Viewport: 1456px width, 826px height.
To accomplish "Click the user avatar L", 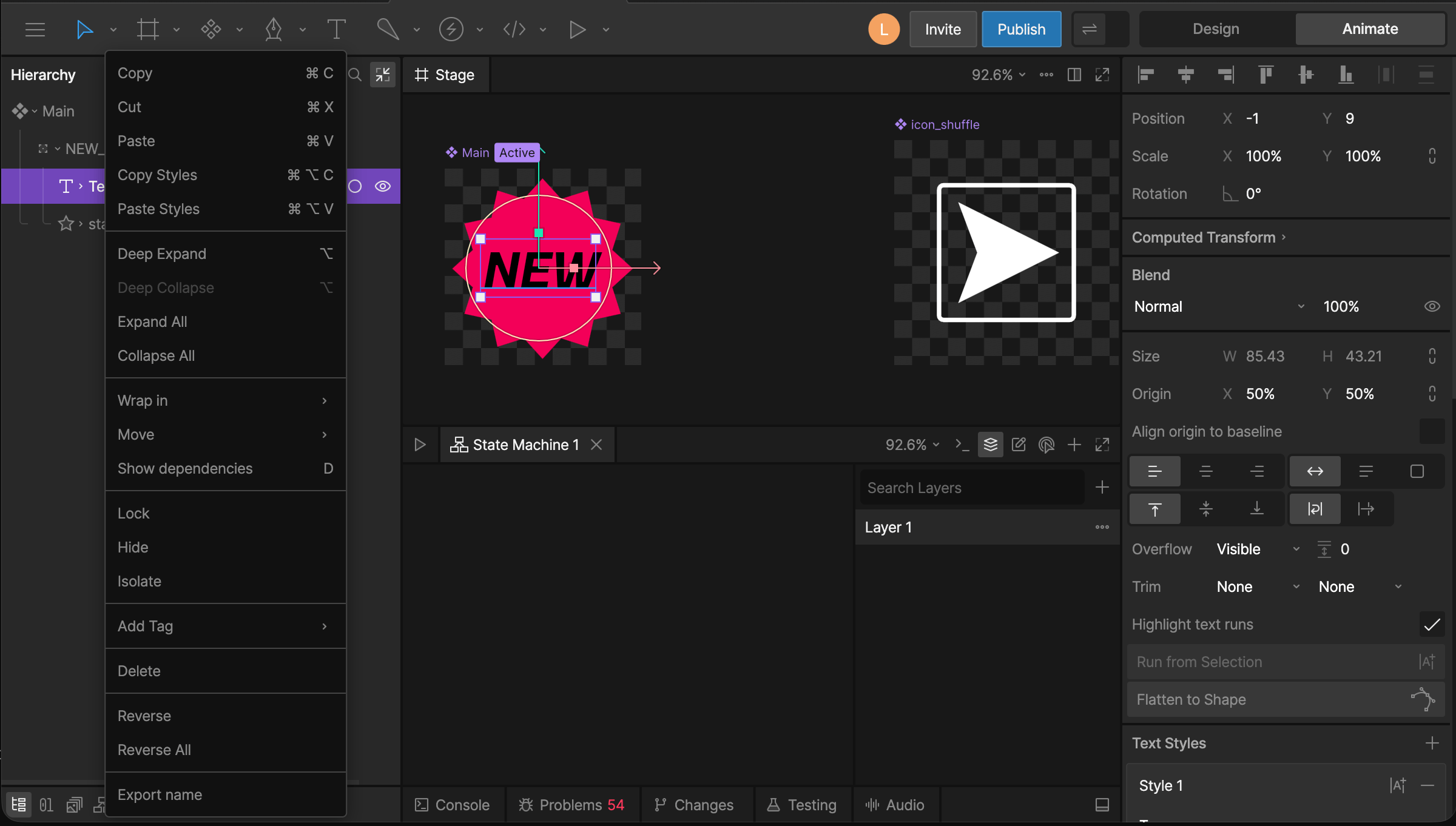I will 884,29.
